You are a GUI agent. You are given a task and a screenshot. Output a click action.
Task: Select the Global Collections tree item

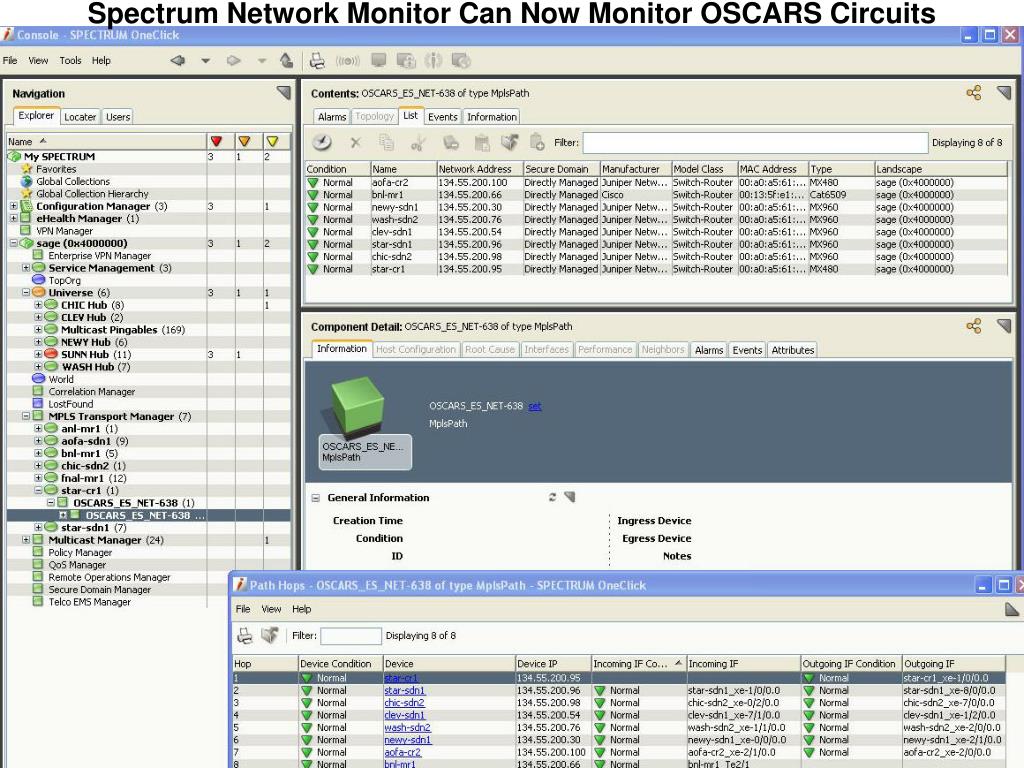[73, 182]
